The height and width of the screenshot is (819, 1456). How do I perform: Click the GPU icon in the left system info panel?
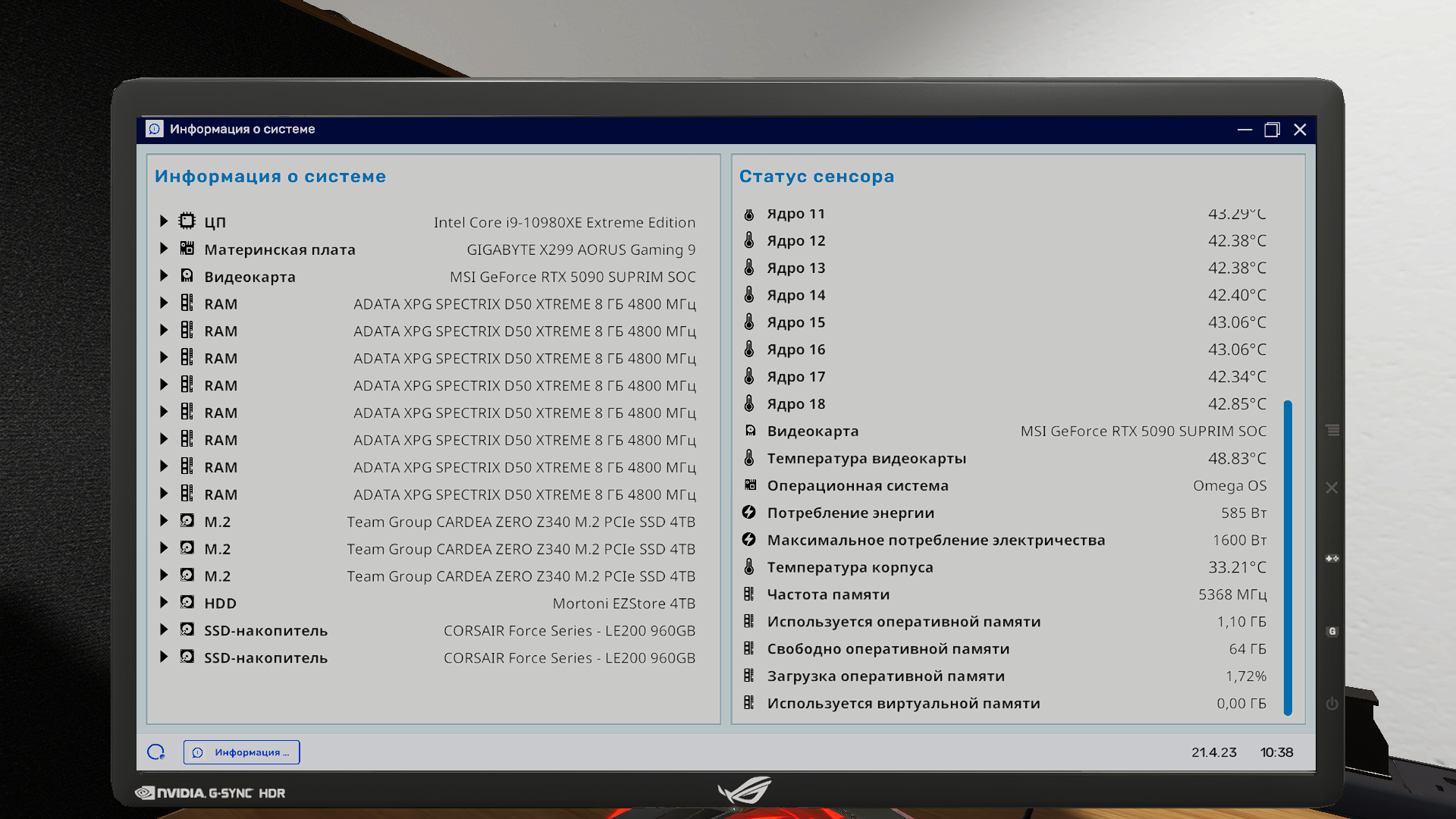click(x=187, y=275)
